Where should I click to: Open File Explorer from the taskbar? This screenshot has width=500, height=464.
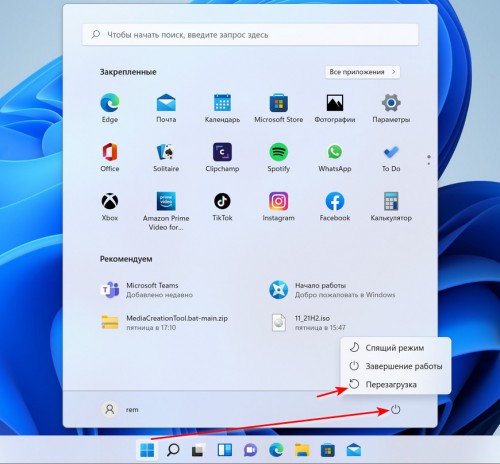point(302,450)
